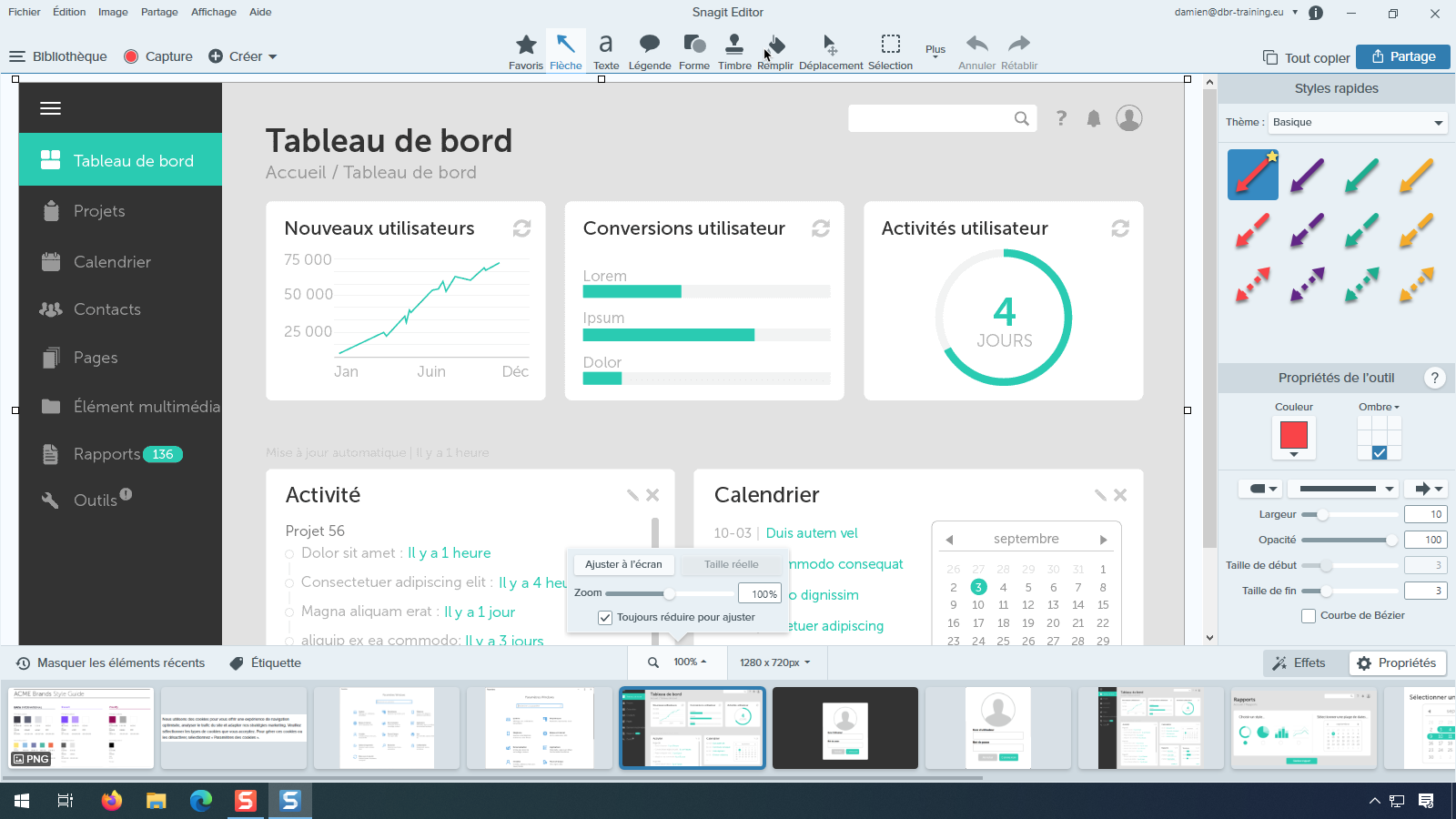The height and width of the screenshot is (819, 1456).
Task: Click the 100% zoom level button
Action: pos(690,662)
